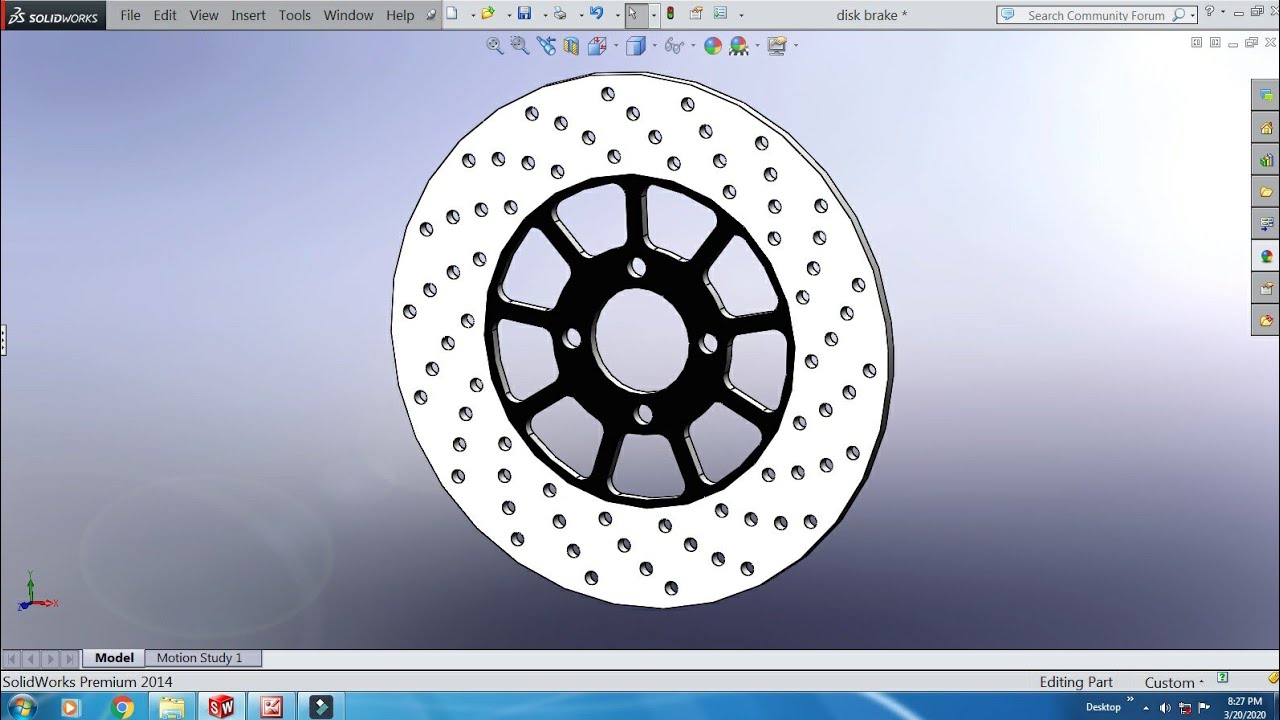Expand the Save dropdown arrow
Image resolution: width=1280 pixels, height=720 pixels.
(x=543, y=15)
